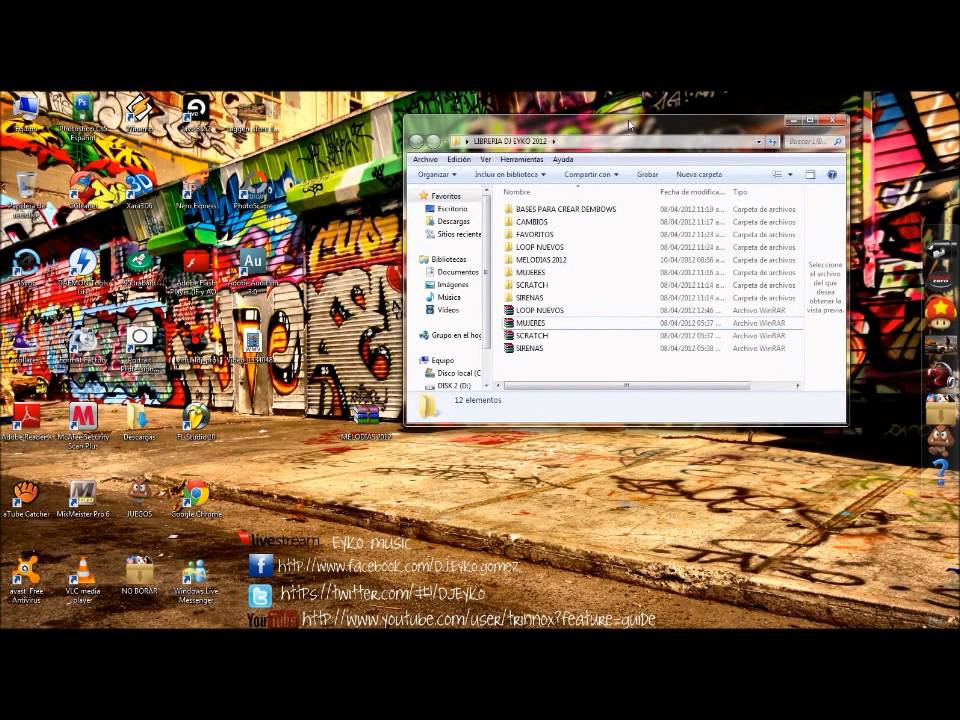Screen dimensions: 960x720
Task: Open McAfee Security Scan Plus icon
Action: click(83, 426)
